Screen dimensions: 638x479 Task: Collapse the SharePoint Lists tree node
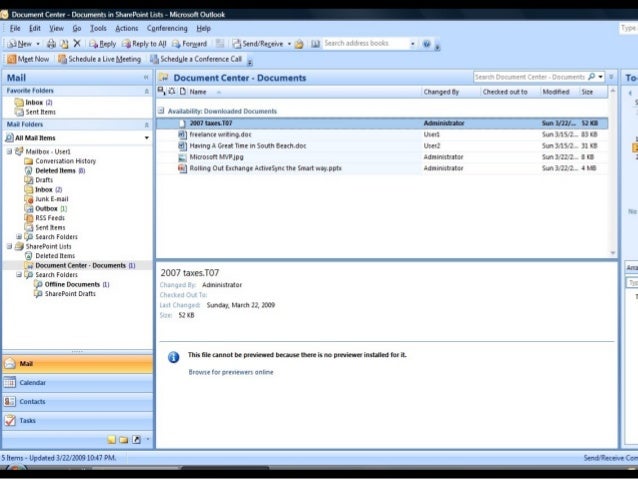click(x=9, y=246)
